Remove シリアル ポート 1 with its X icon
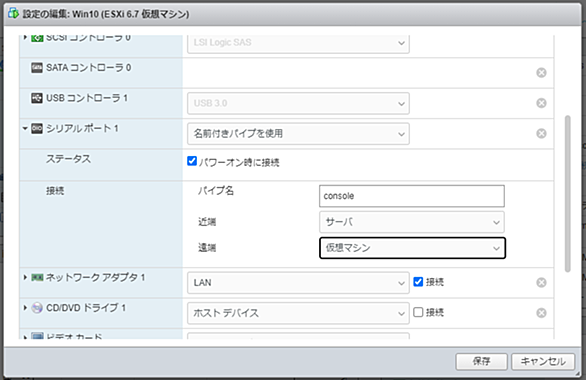Viewport: 586px width, 380px height. pyautogui.click(x=541, y=133)
